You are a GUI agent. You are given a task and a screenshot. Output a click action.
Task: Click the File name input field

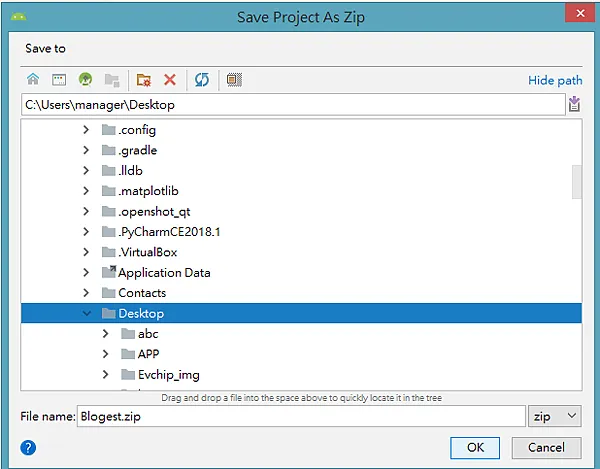pyautogui.click(x=300, y=416)
